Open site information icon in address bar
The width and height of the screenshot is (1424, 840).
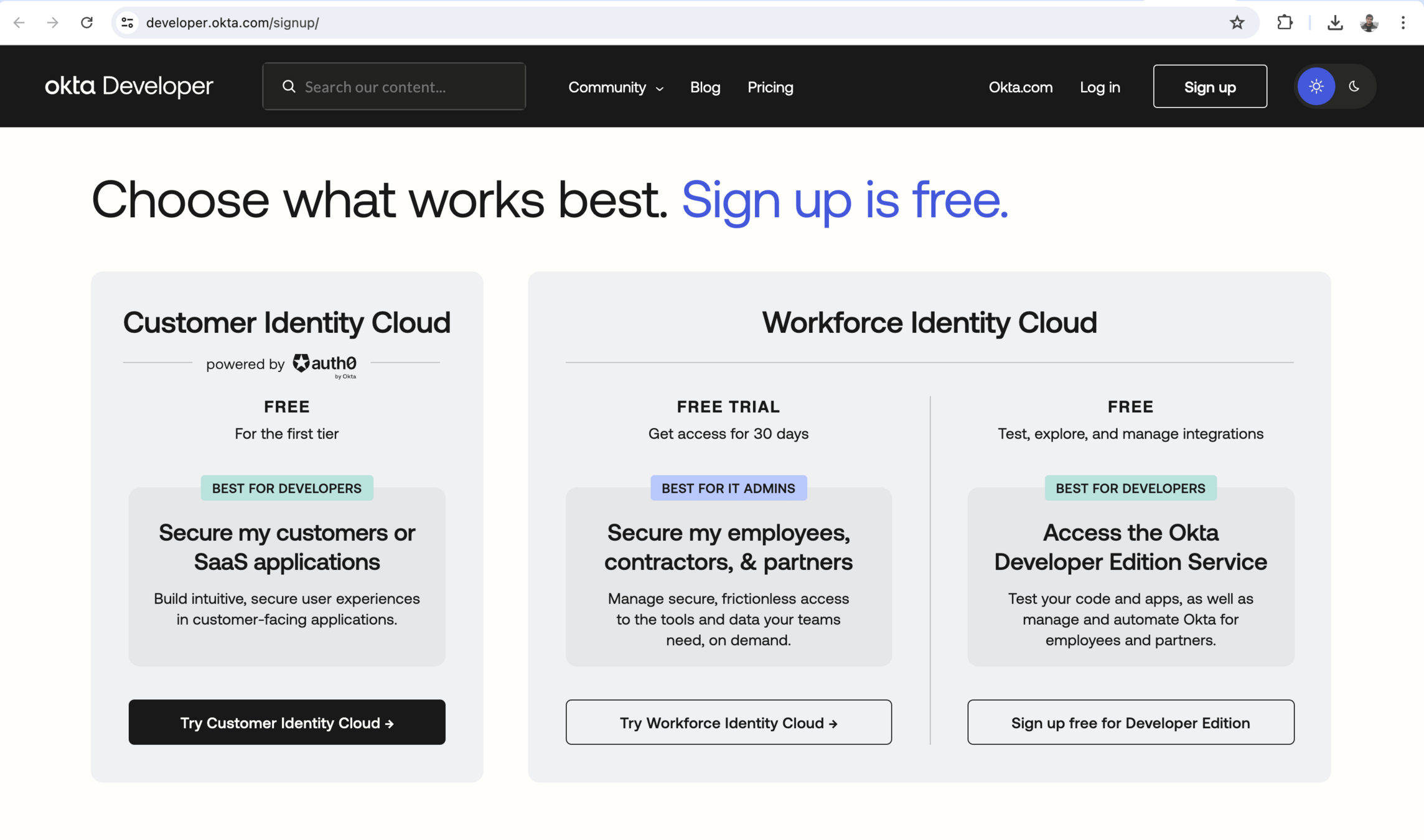pyautogui.click(x=128, y=23)
